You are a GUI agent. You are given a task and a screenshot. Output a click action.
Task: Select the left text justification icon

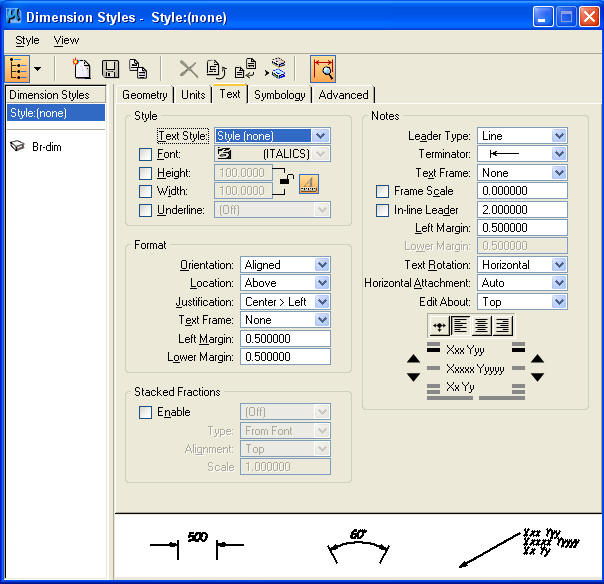coord(461,325)
